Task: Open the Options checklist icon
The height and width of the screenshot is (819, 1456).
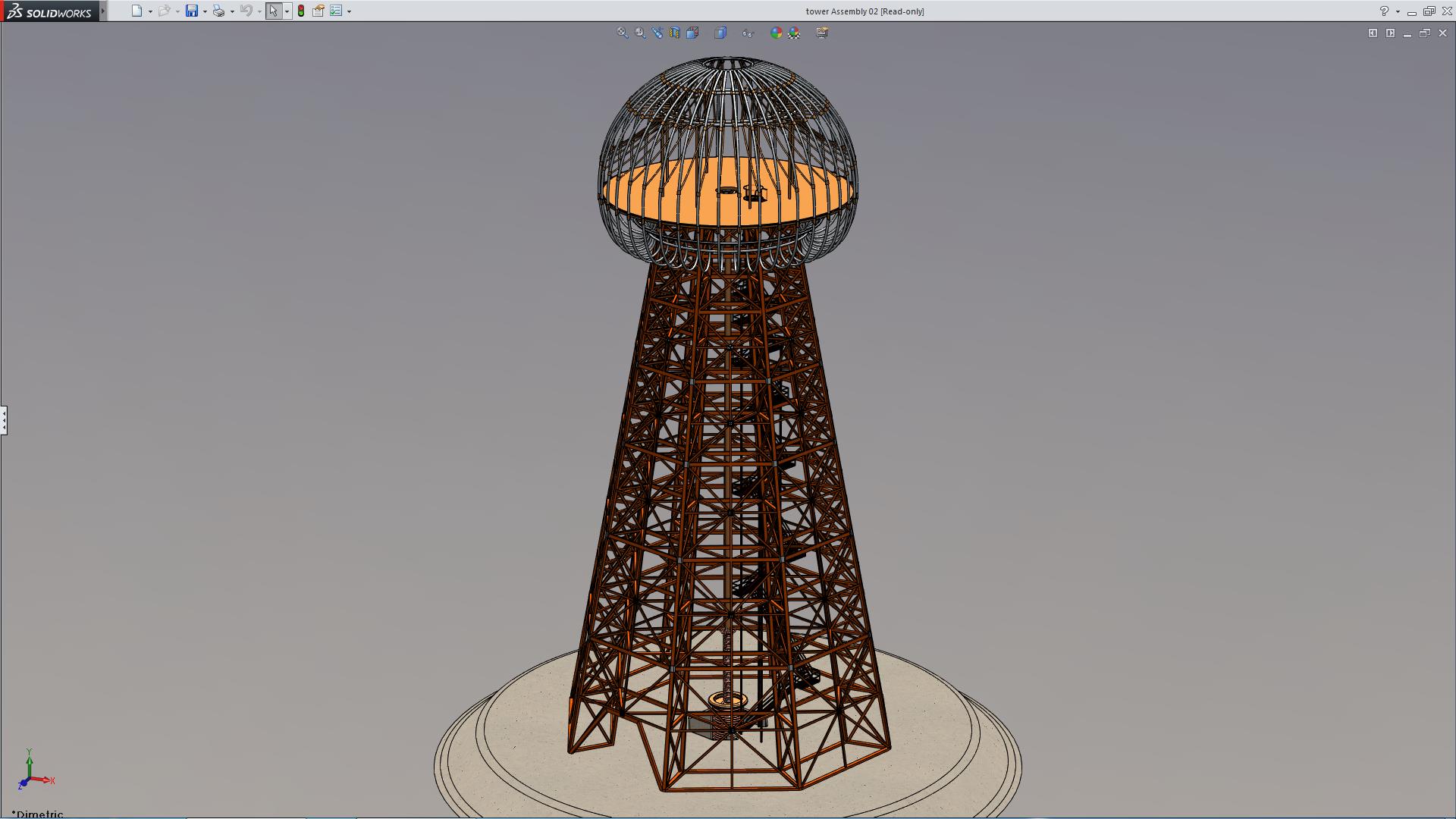Action: point(336,11)
